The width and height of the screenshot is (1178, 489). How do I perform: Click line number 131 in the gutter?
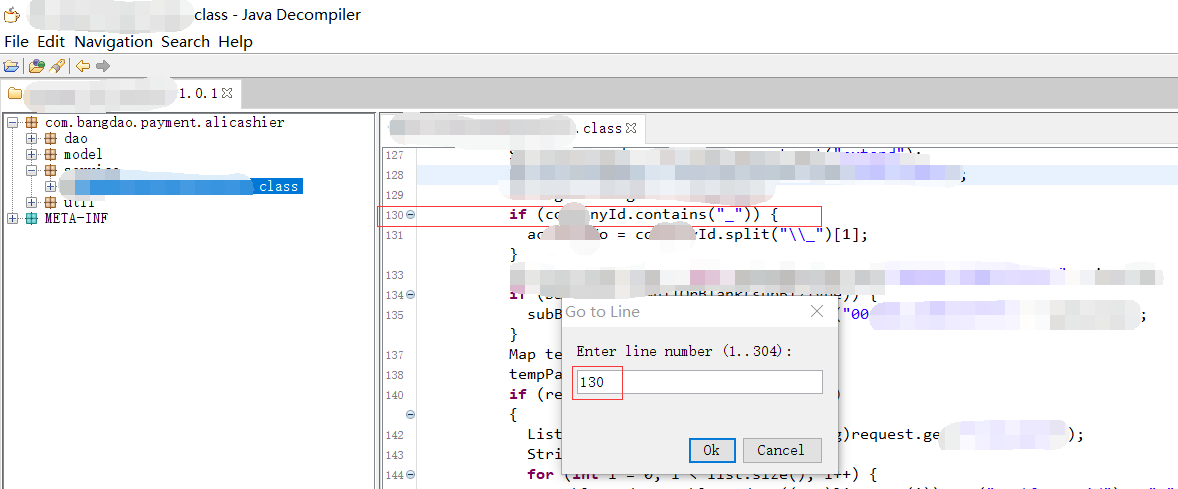(x=394, y=235)
